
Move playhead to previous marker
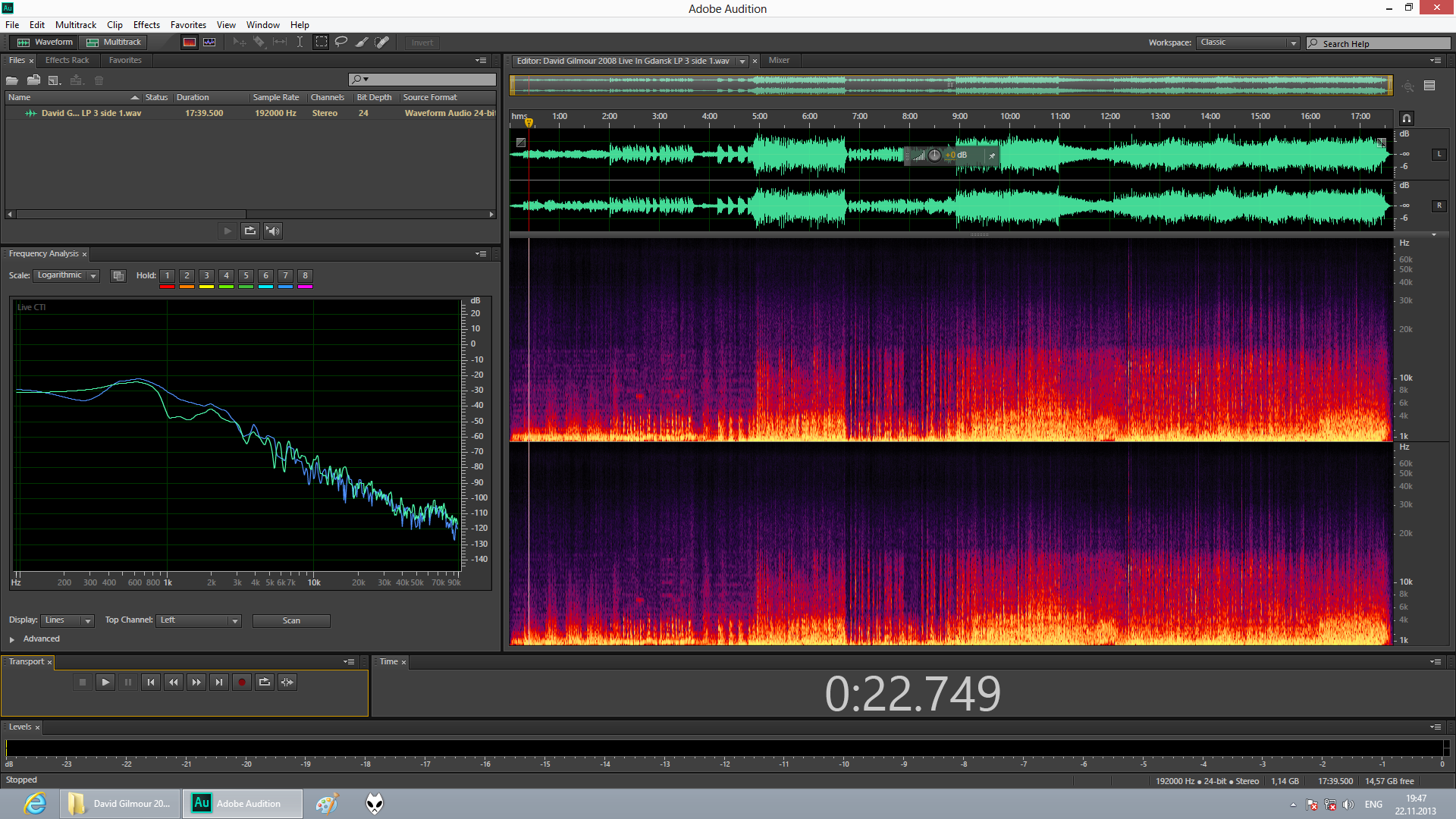(151, 682)
